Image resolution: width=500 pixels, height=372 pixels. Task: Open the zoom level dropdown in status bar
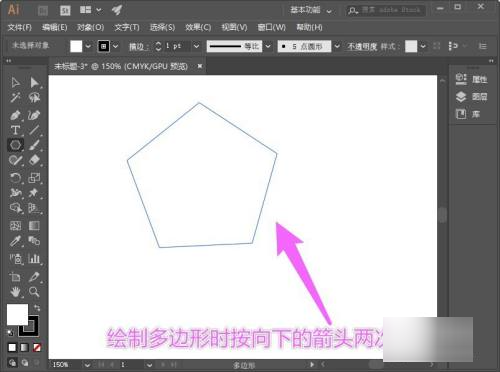87,365
